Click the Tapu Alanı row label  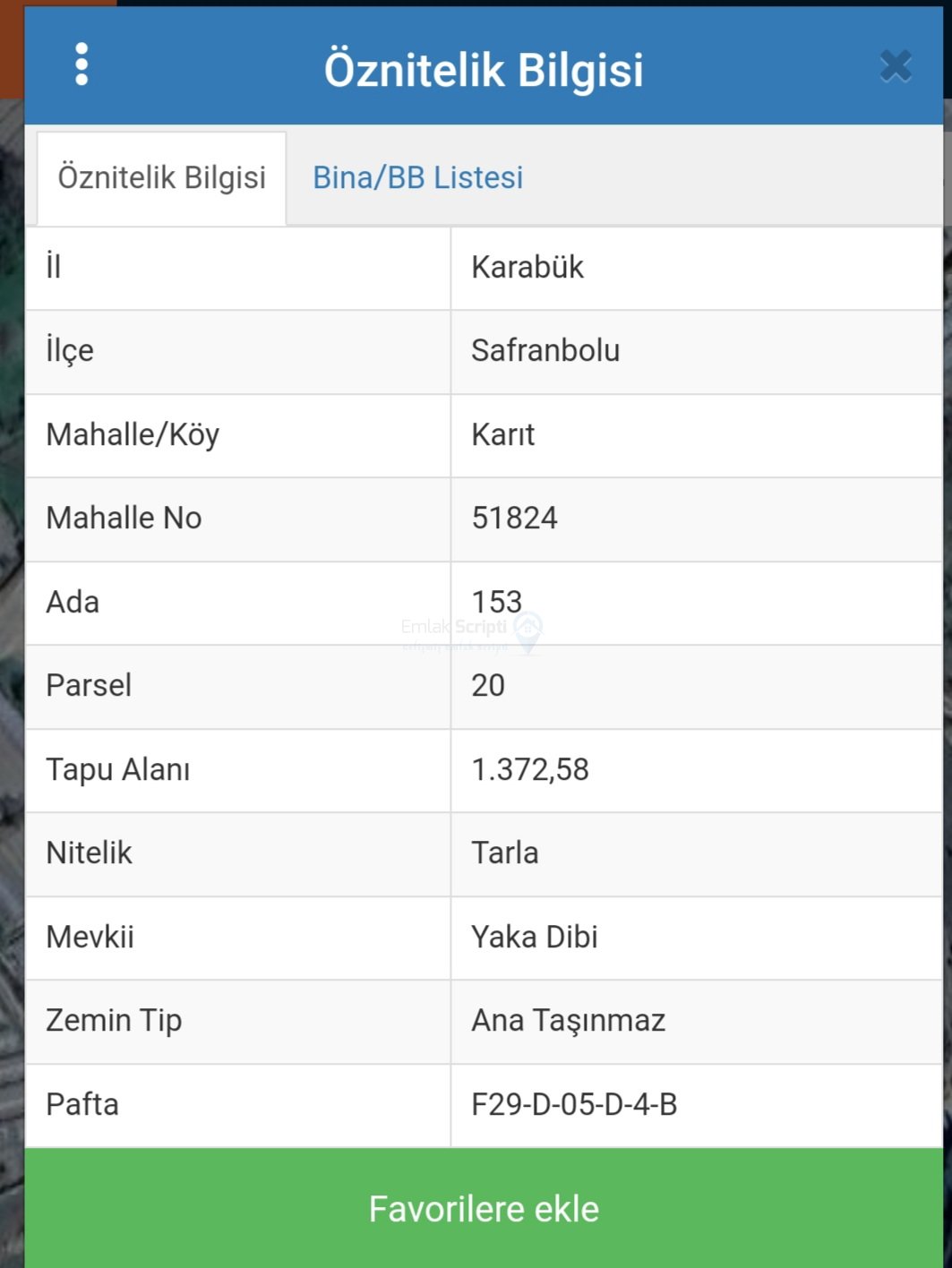(118, 769)
